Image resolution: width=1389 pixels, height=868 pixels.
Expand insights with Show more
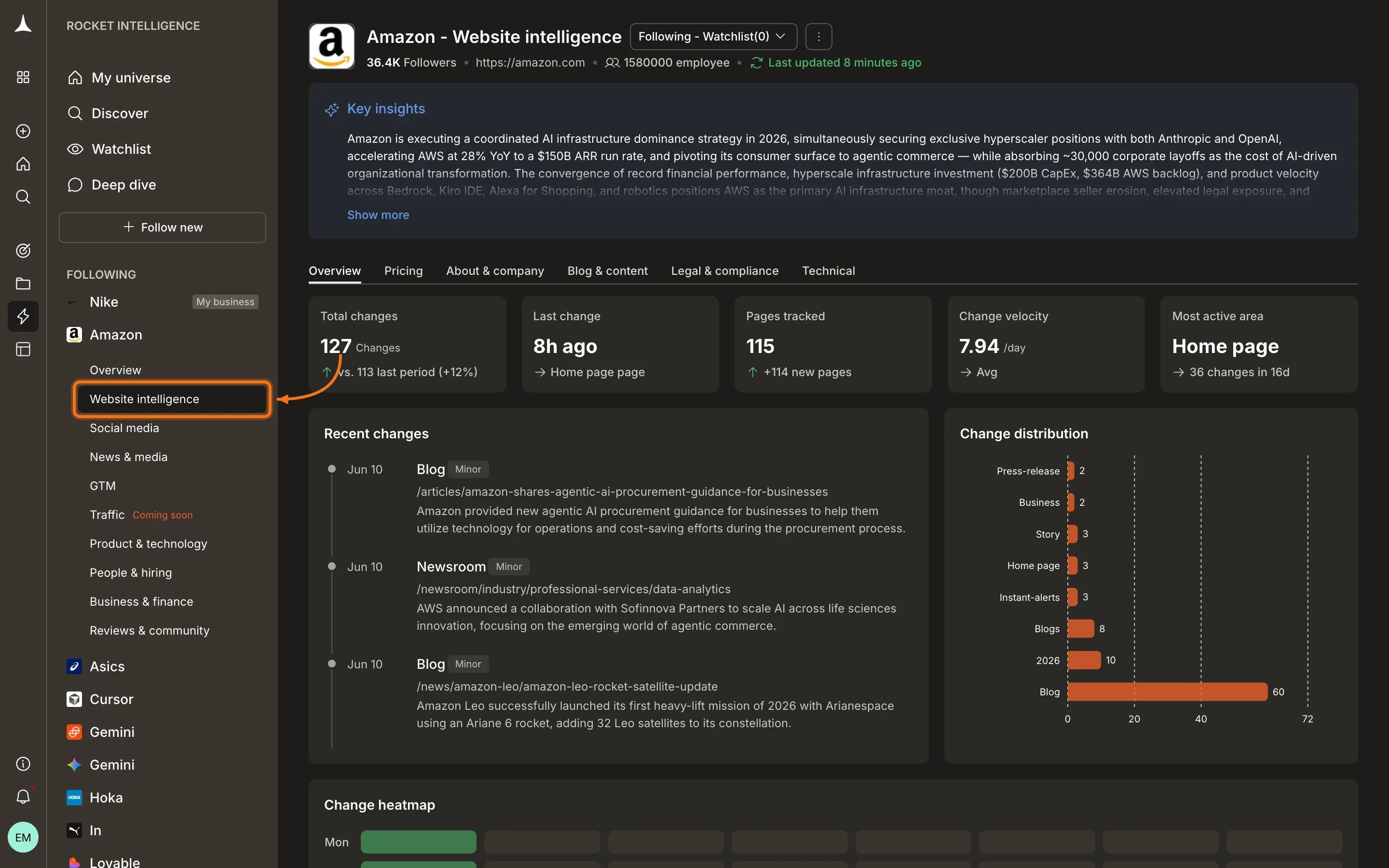point(378,215)
